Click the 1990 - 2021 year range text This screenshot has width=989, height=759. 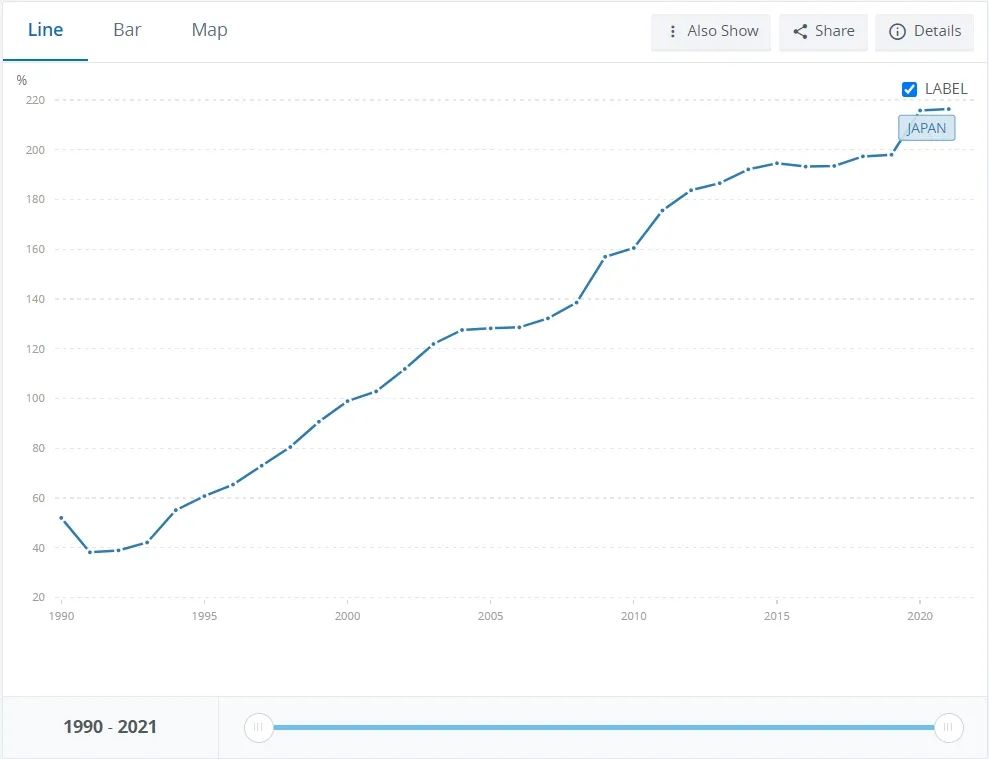point(110,727)
